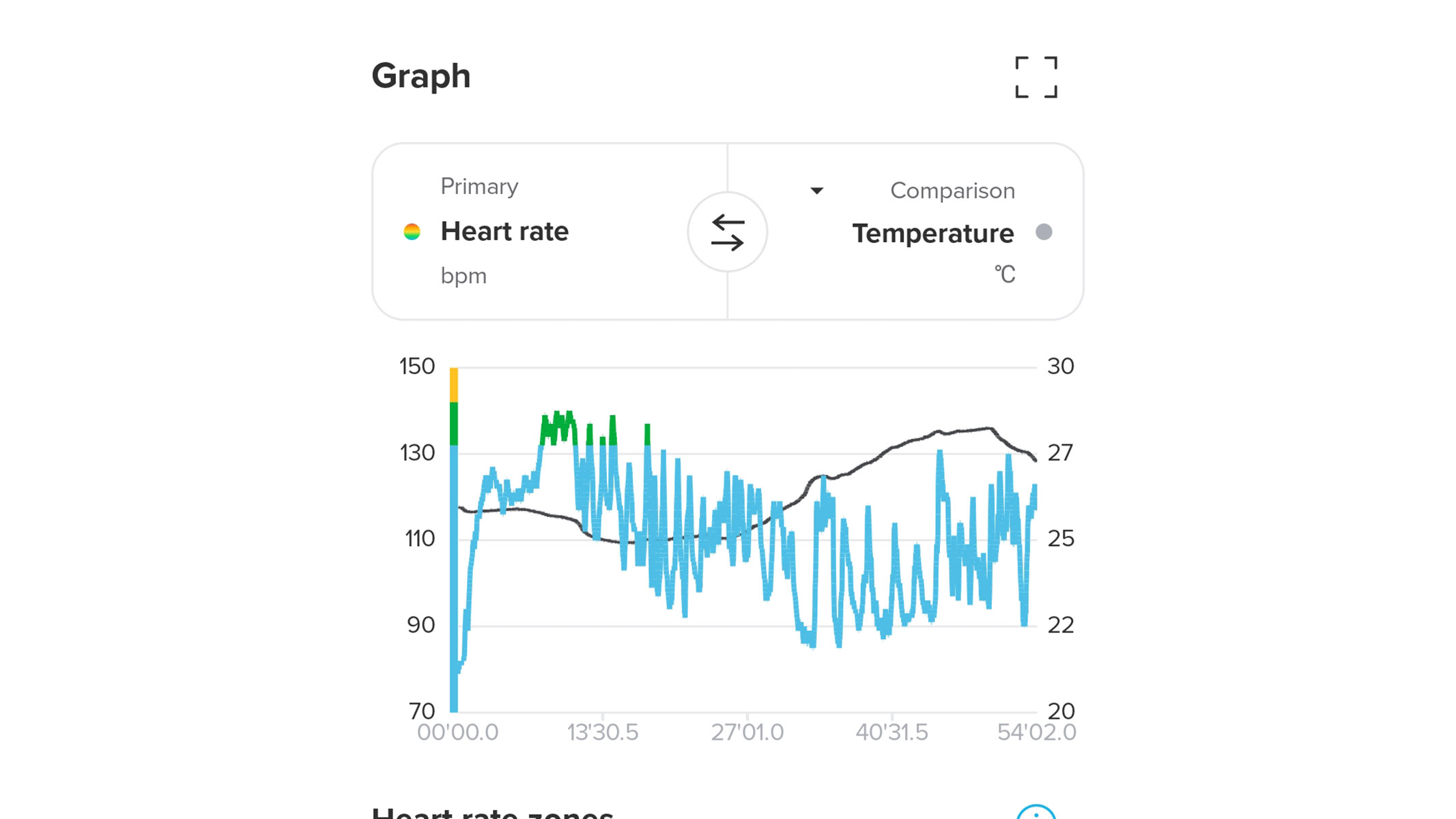Screen dimensions: 1456x819
Task: Open the comparison metric dropdown arrow
Action: [x=817, y=191]
